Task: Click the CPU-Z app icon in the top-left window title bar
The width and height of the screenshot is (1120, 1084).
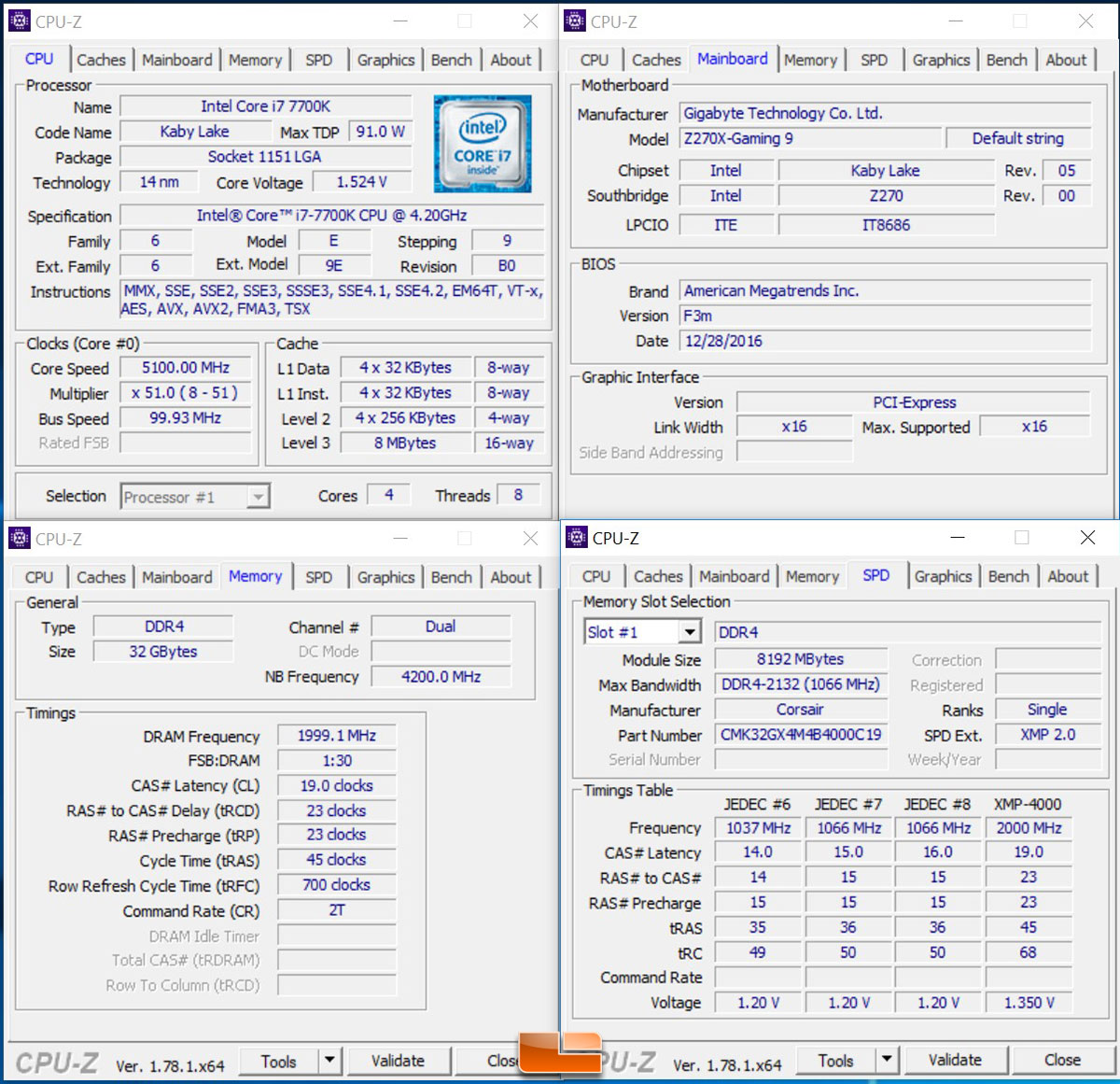Action: pyautogui.click(x=19, y=21)
